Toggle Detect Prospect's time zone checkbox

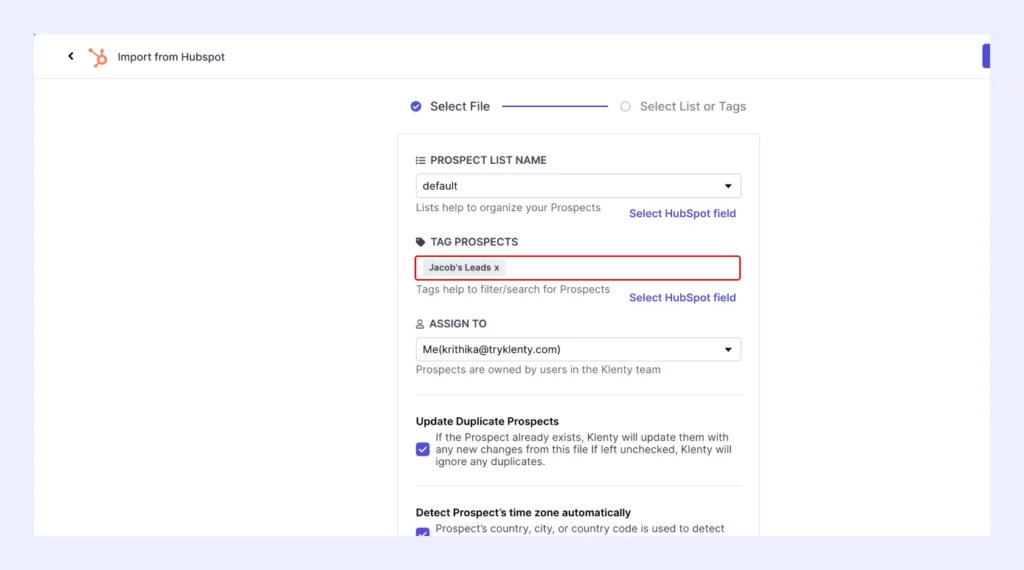[423, 532]
